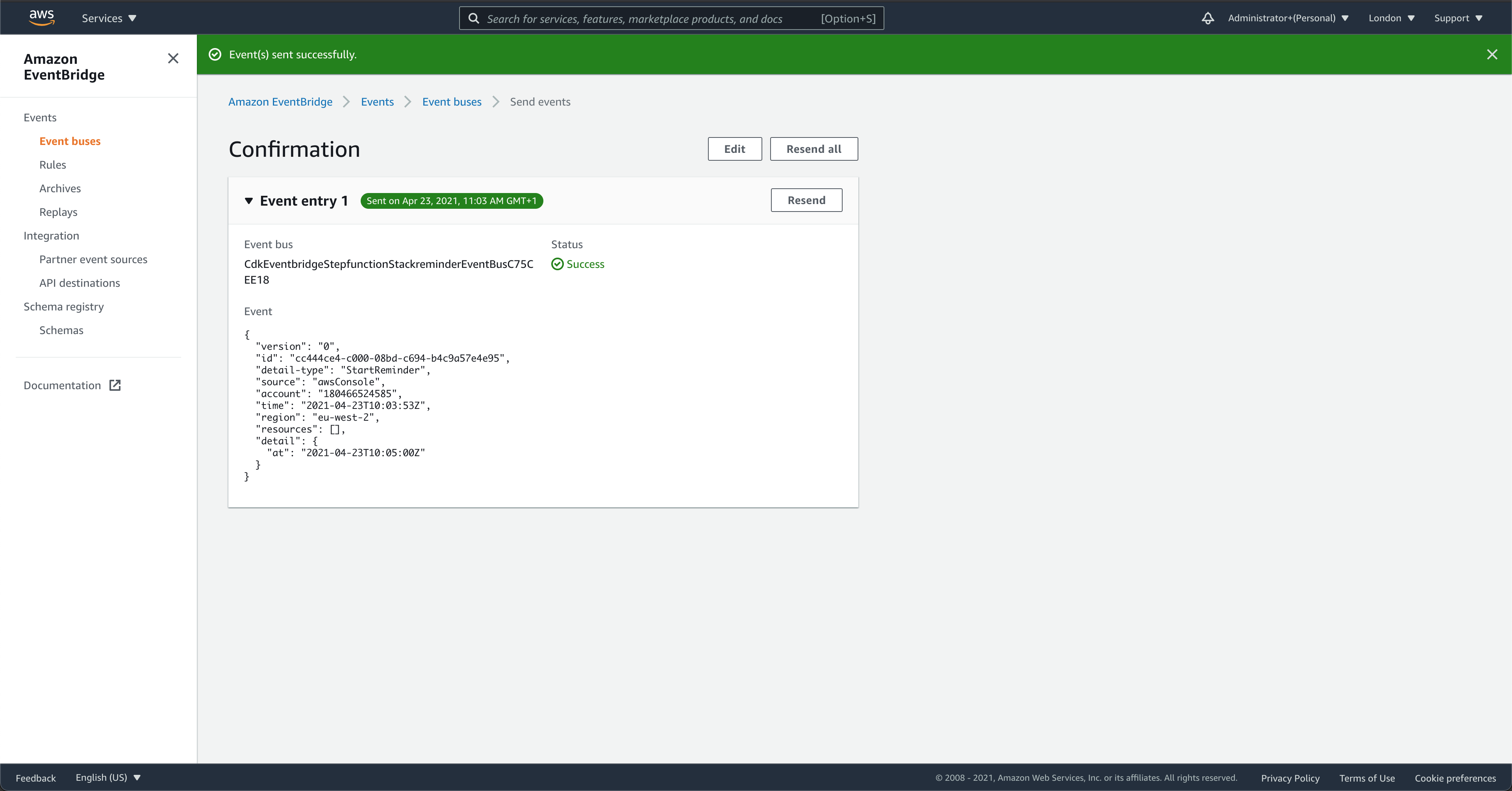Click the "time": "2021-04-23T10:03:53Z" line
The image size is (1512, 791).
(x=343, y=405)
